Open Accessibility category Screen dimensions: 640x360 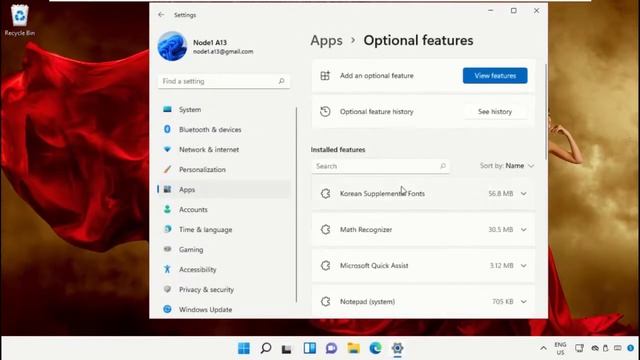tap(224, 269)
